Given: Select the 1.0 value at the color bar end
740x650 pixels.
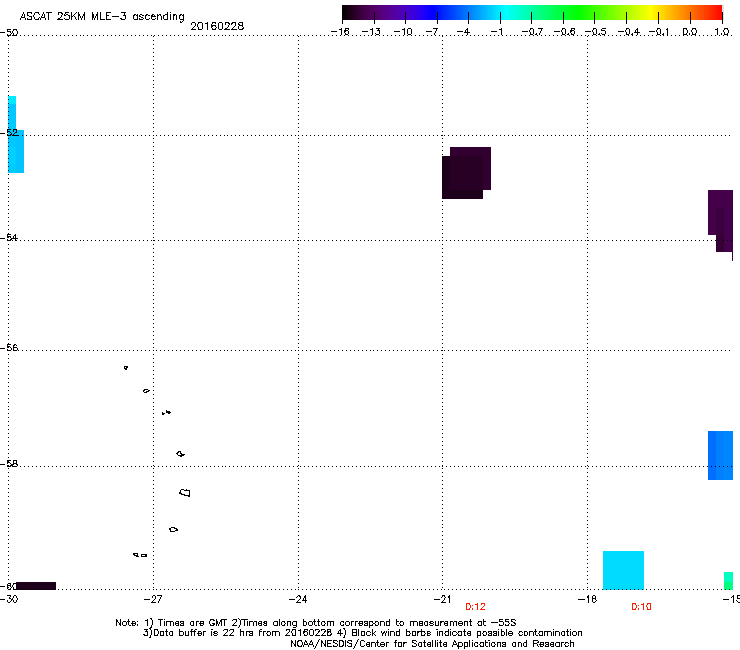Looking at the screenshot, I should click(722, 32).
